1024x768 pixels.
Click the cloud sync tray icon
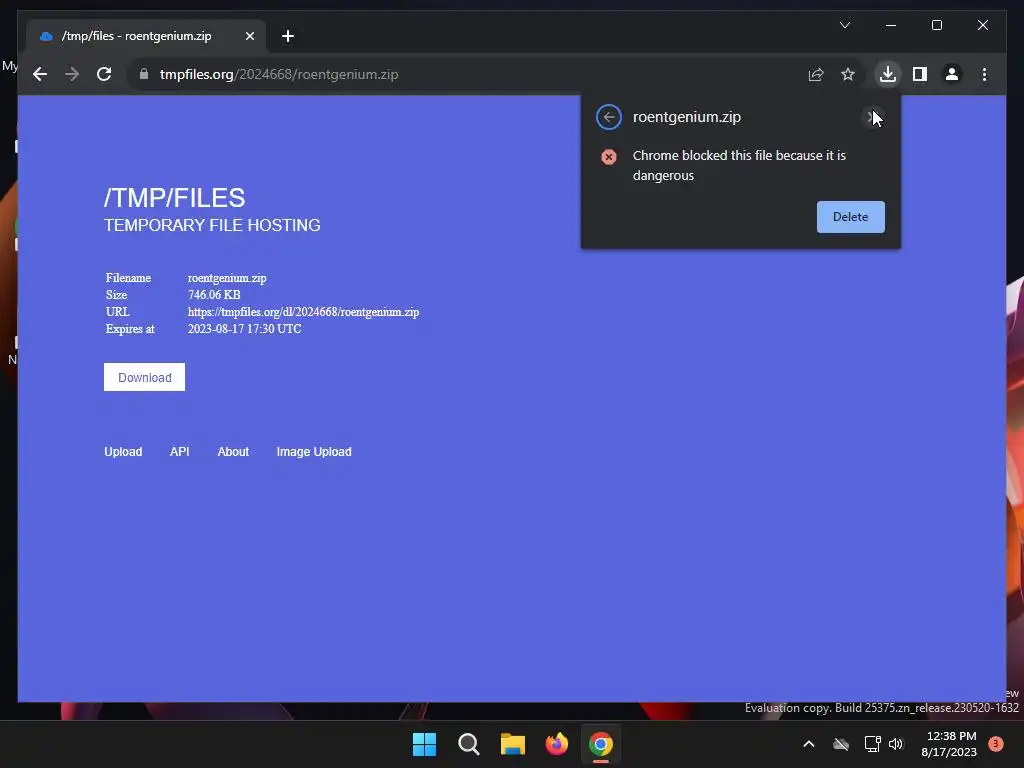click(x=841, y=744)
